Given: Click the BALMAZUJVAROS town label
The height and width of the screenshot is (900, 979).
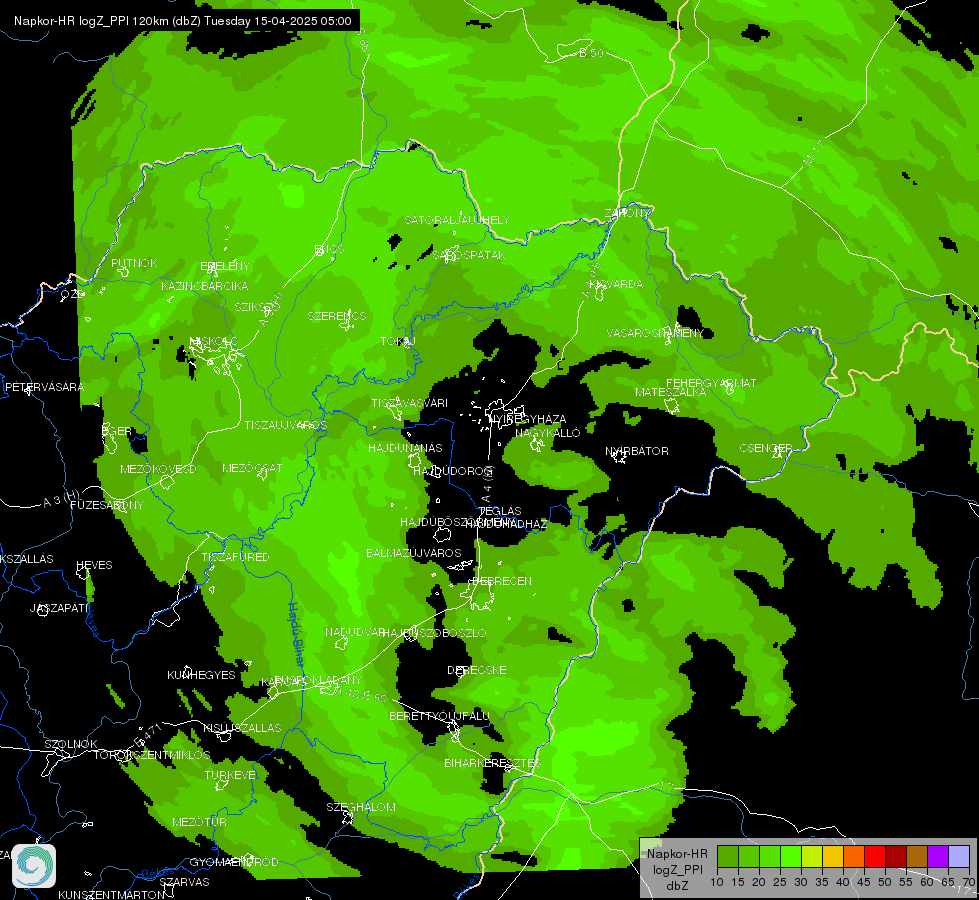Looking at the screenshot, I should [413, 553].
